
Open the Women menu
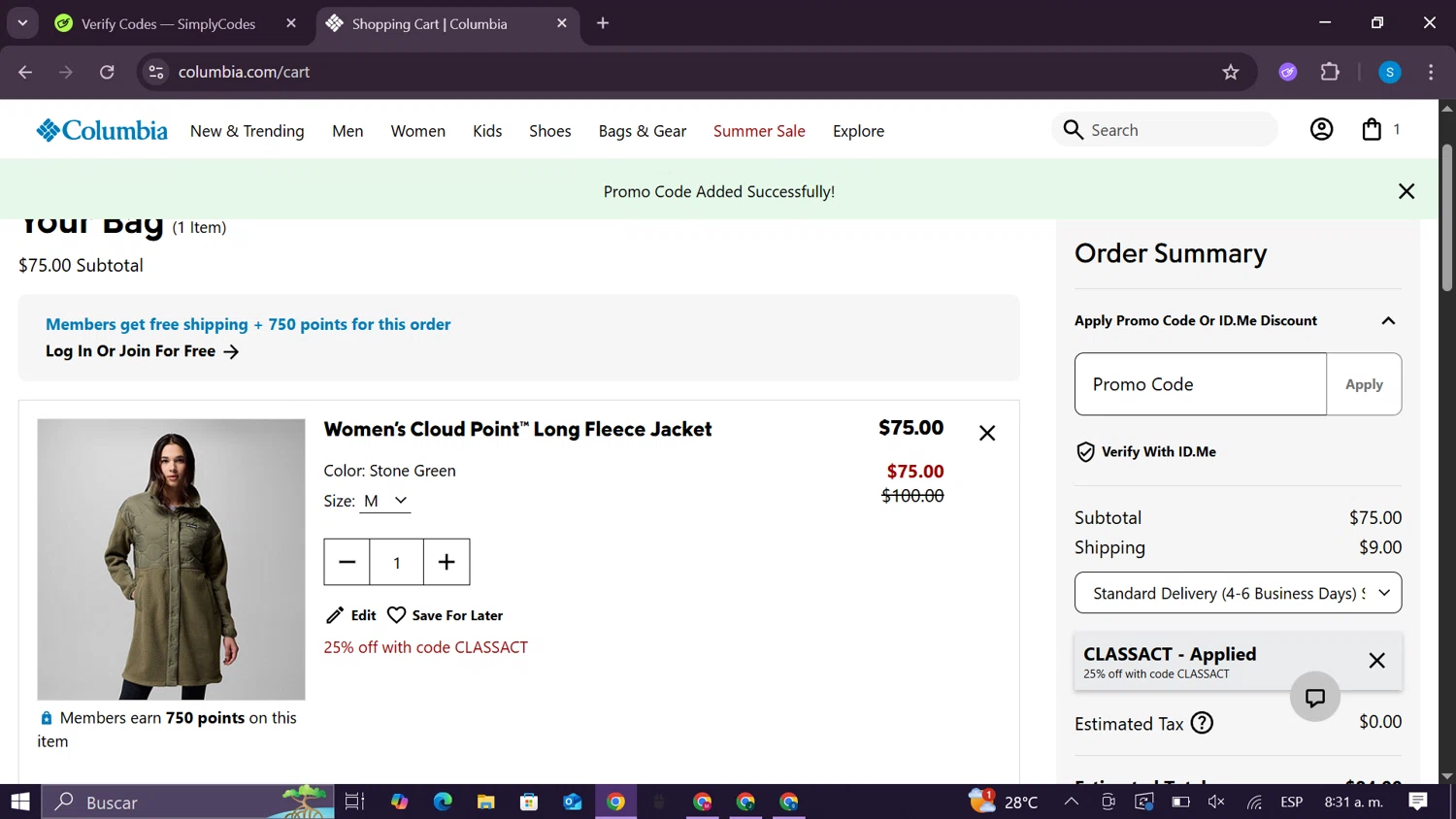418,131
